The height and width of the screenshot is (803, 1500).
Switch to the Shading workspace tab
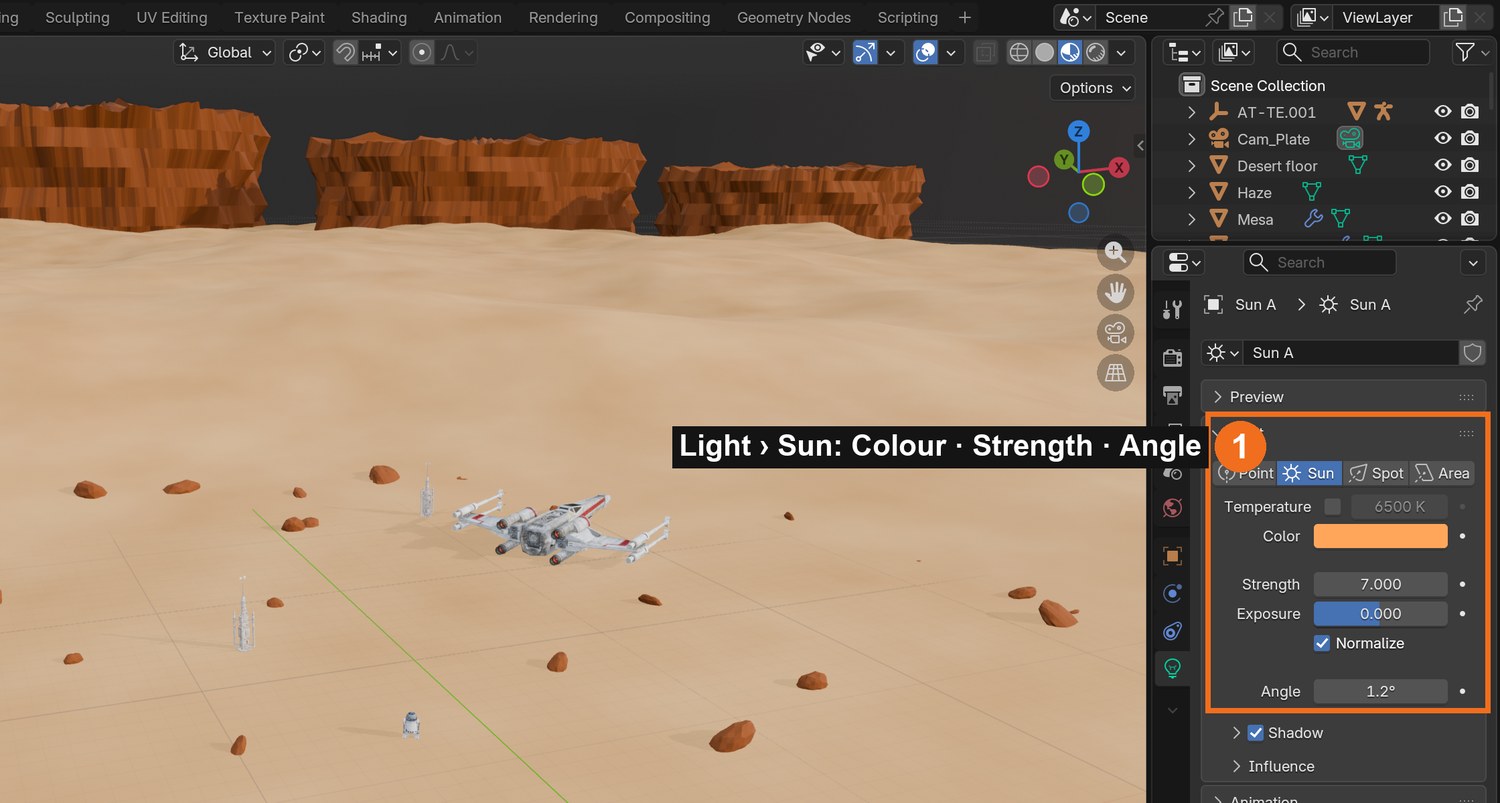379,17
